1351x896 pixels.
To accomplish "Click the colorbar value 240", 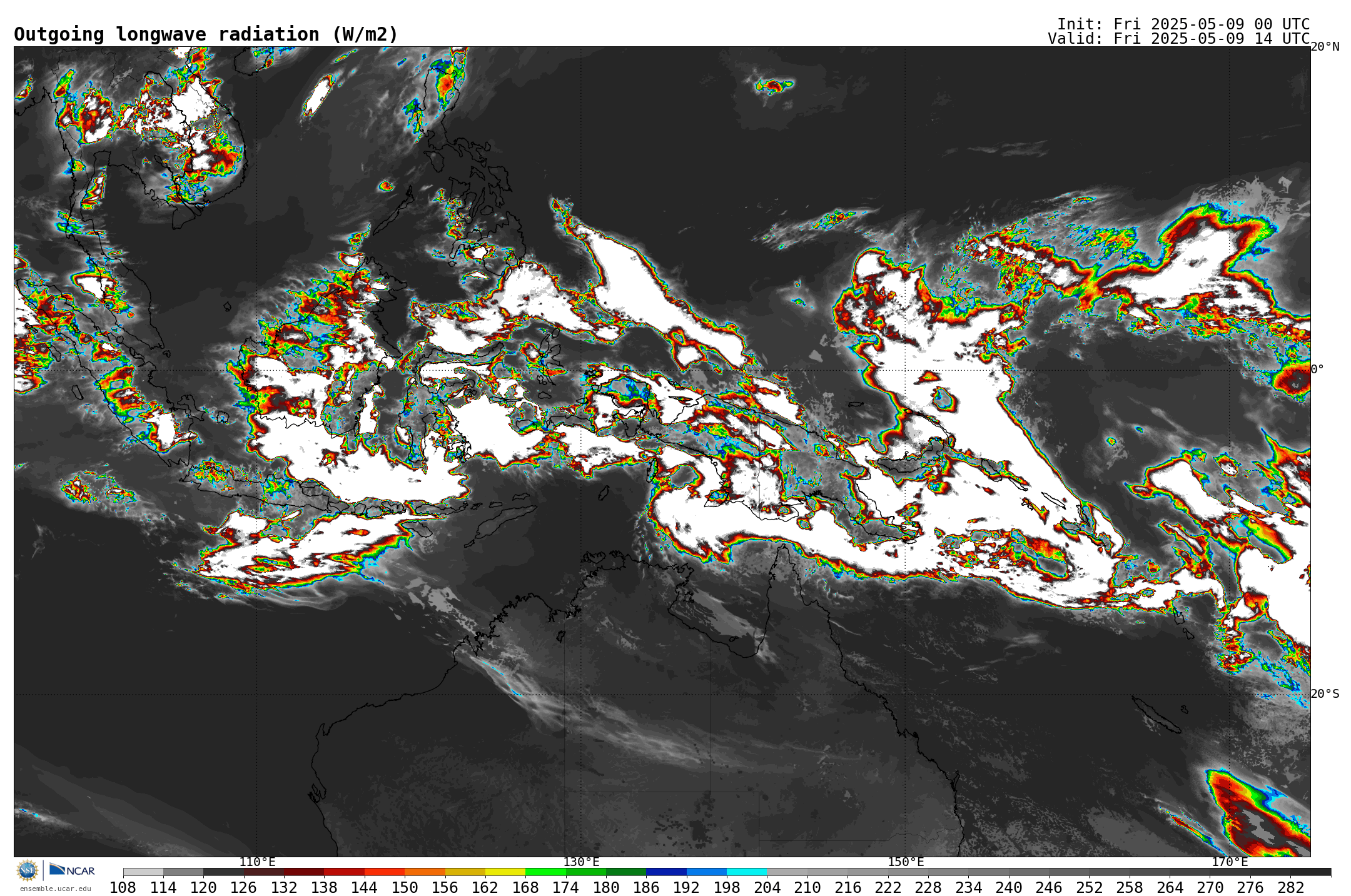I will [x=1009, y=887].
